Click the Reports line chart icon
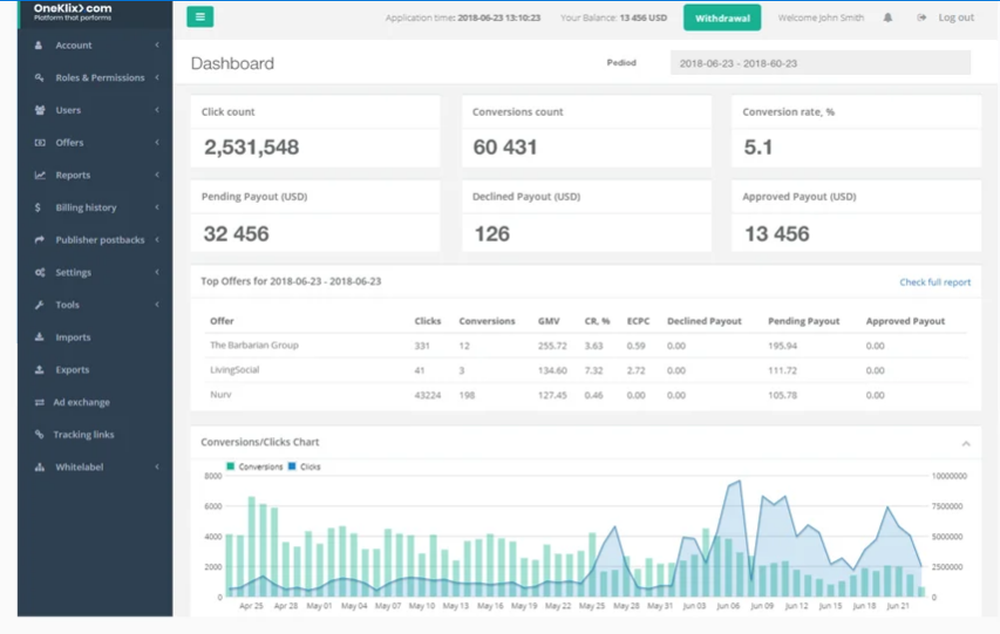The image size is (1000, 634). pos(40,175)
